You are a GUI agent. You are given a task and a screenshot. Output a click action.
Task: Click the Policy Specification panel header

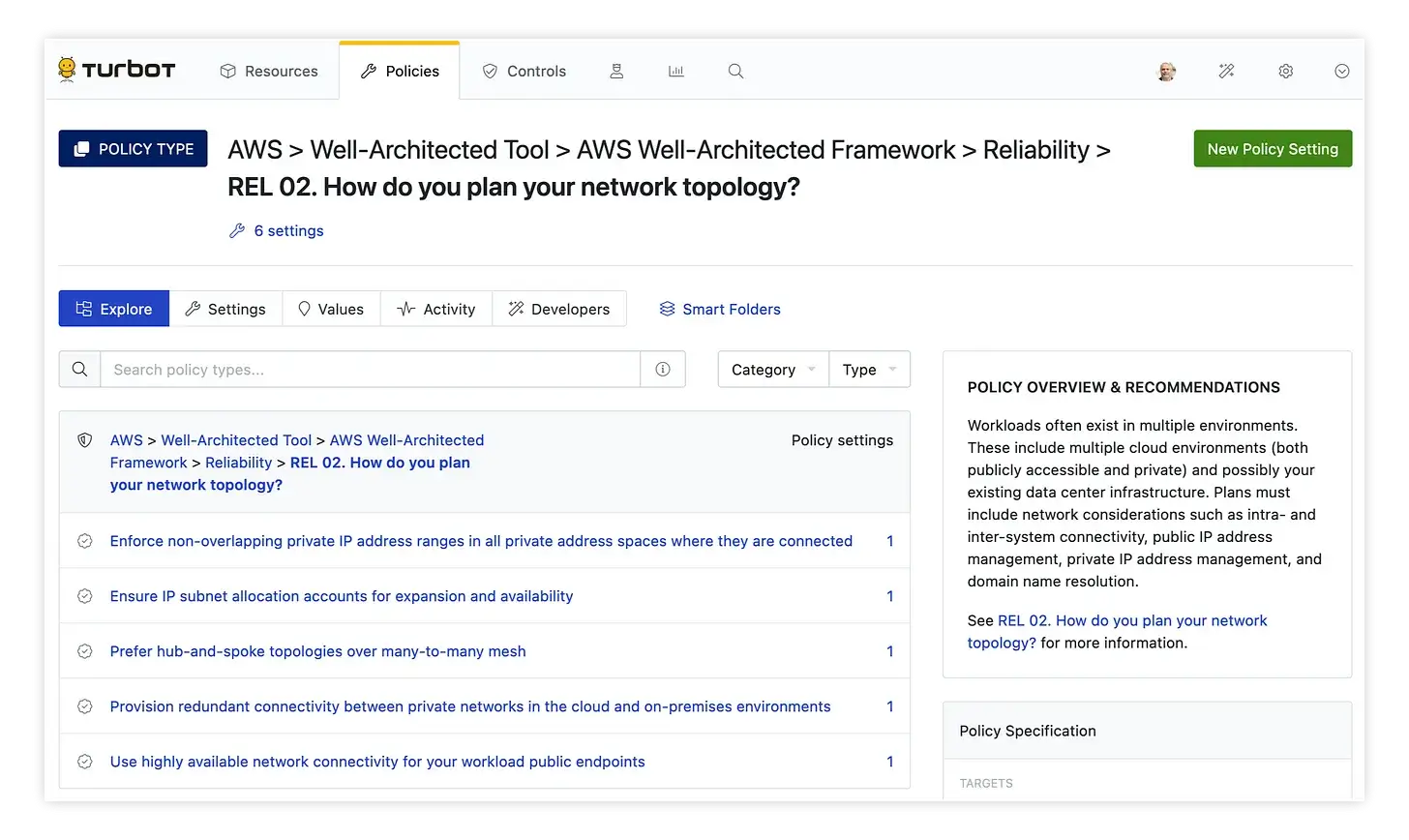coord(1147,731)
